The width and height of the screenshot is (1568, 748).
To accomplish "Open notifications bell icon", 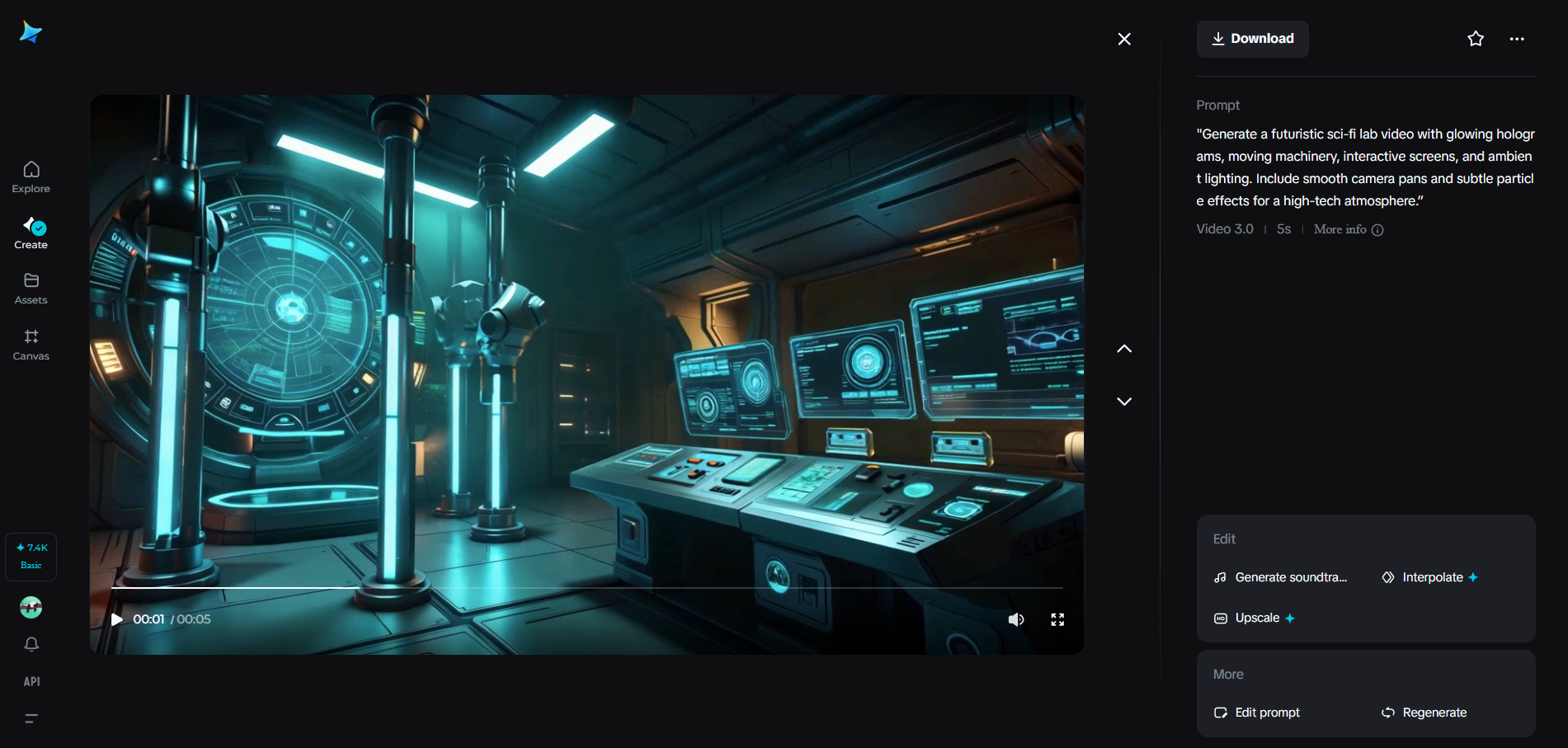I will click(x=31, y=644).
